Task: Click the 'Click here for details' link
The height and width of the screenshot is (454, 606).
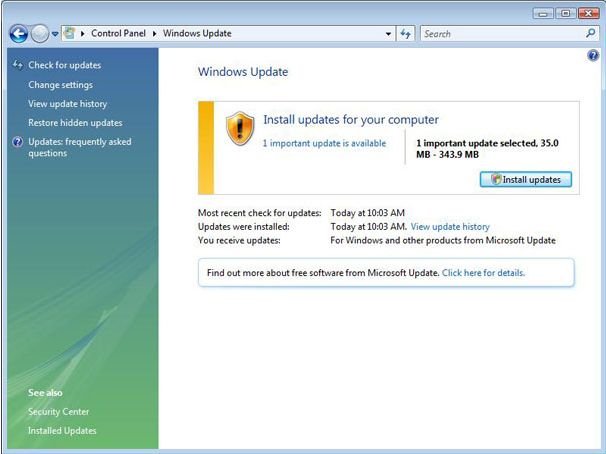Action: click(x=483, y=272)
